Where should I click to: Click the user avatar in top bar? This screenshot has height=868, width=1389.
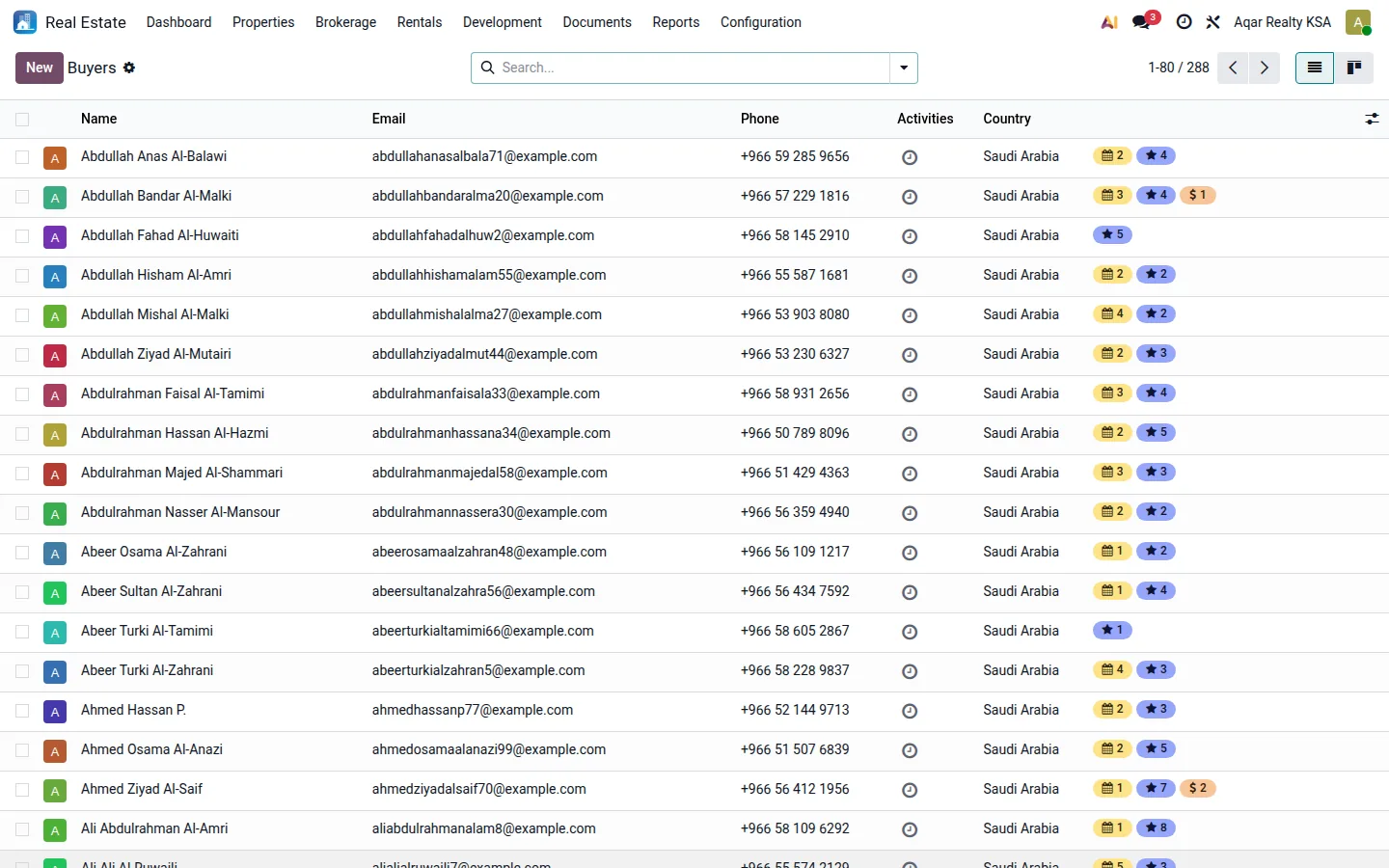pyautogui.click(x=1358, y=22)
